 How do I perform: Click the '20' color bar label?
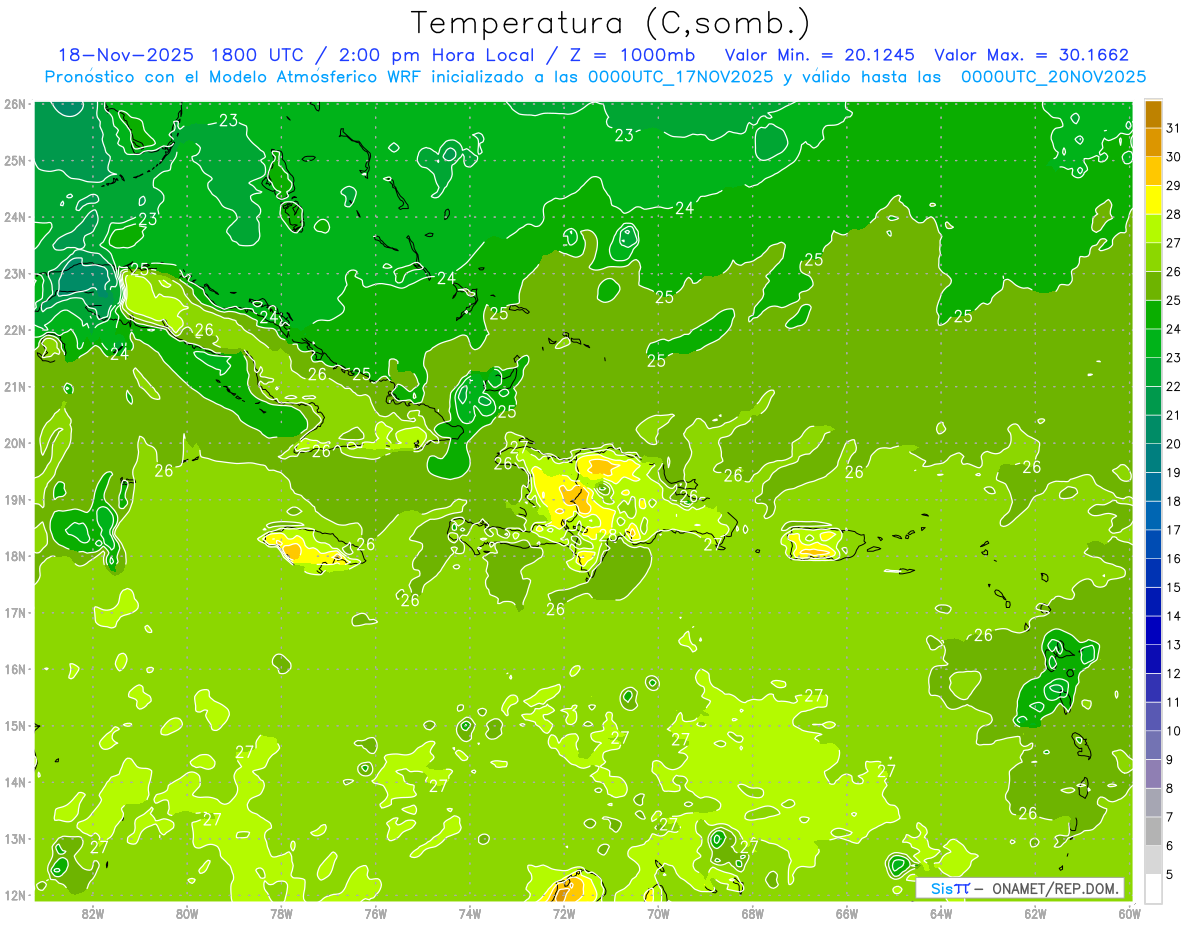click(1174, 443)
